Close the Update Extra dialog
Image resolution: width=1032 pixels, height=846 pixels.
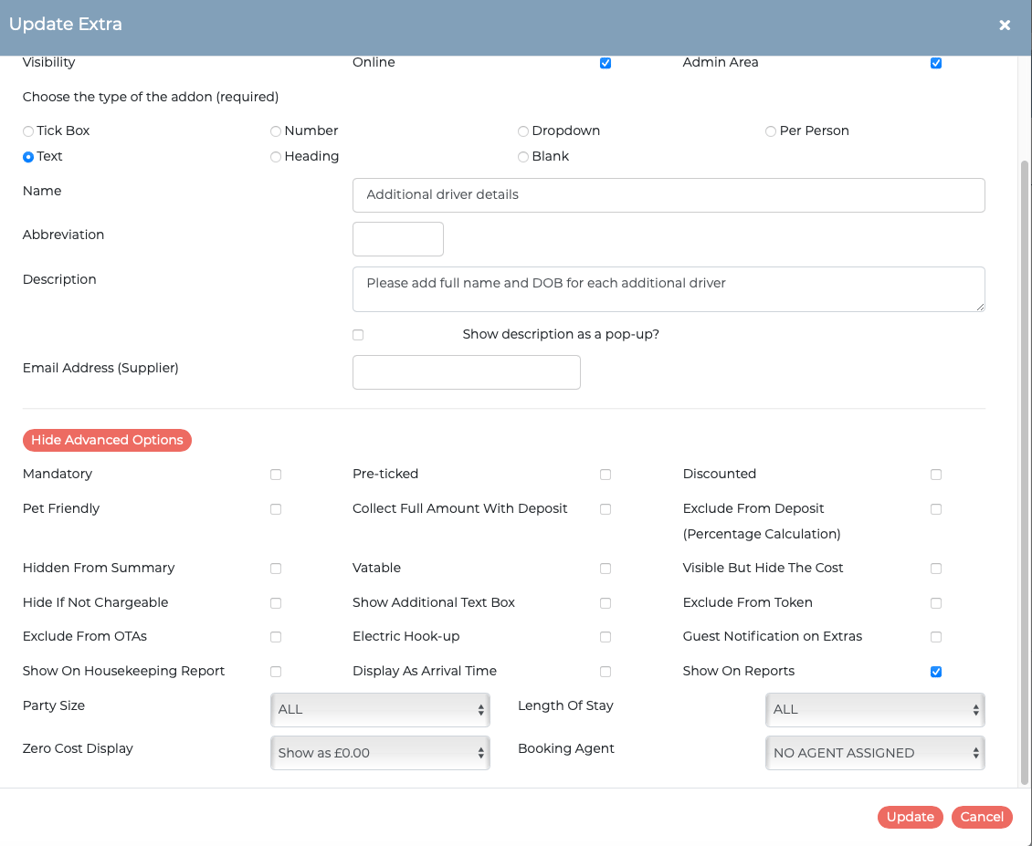1004,25
